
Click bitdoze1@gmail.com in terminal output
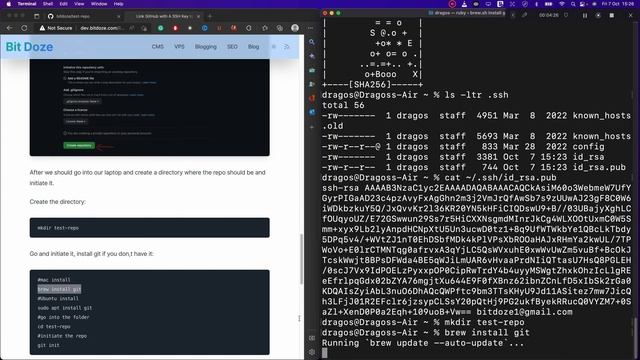(524, 312)
